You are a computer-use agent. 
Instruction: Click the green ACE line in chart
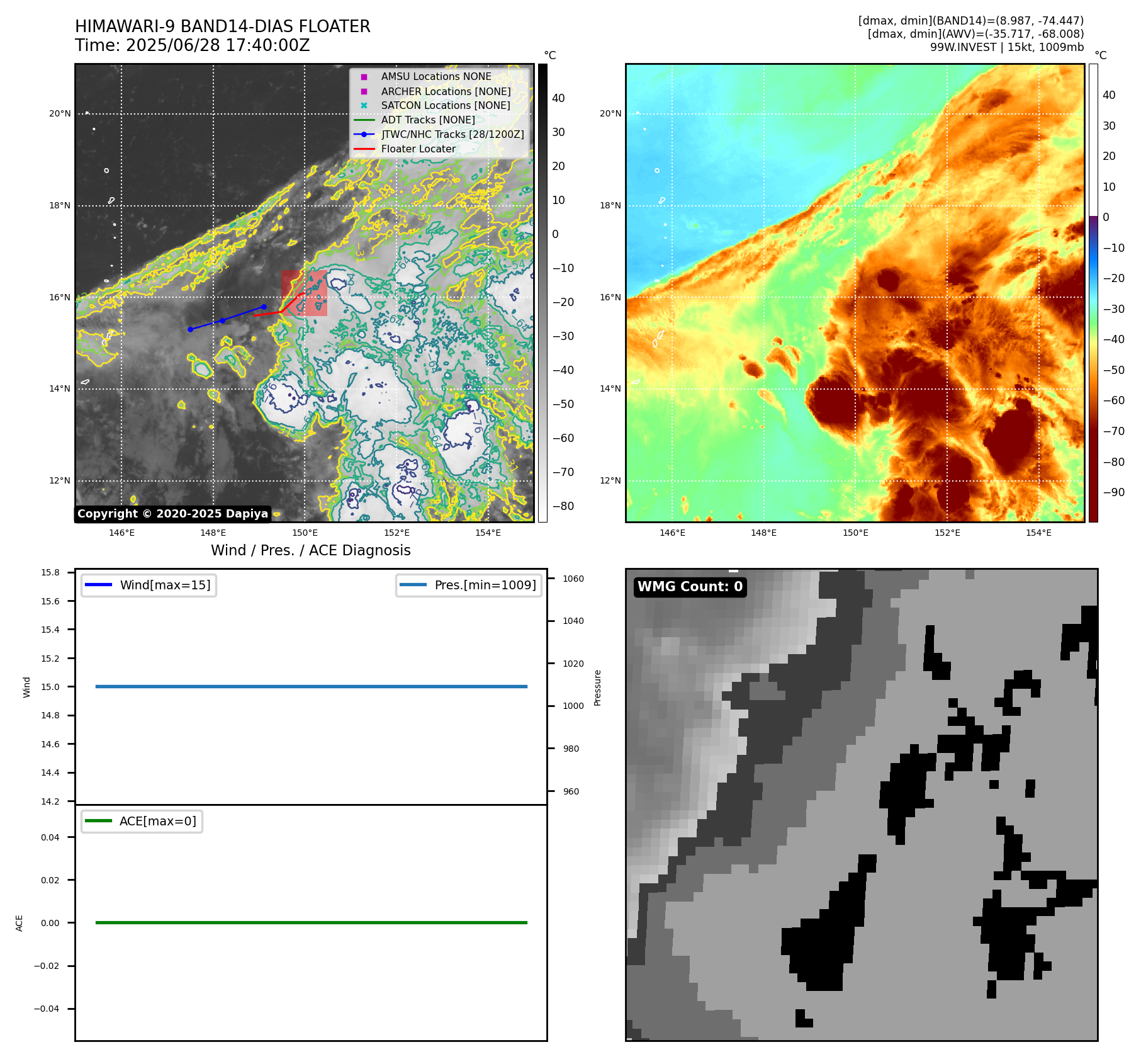[312, 922]
